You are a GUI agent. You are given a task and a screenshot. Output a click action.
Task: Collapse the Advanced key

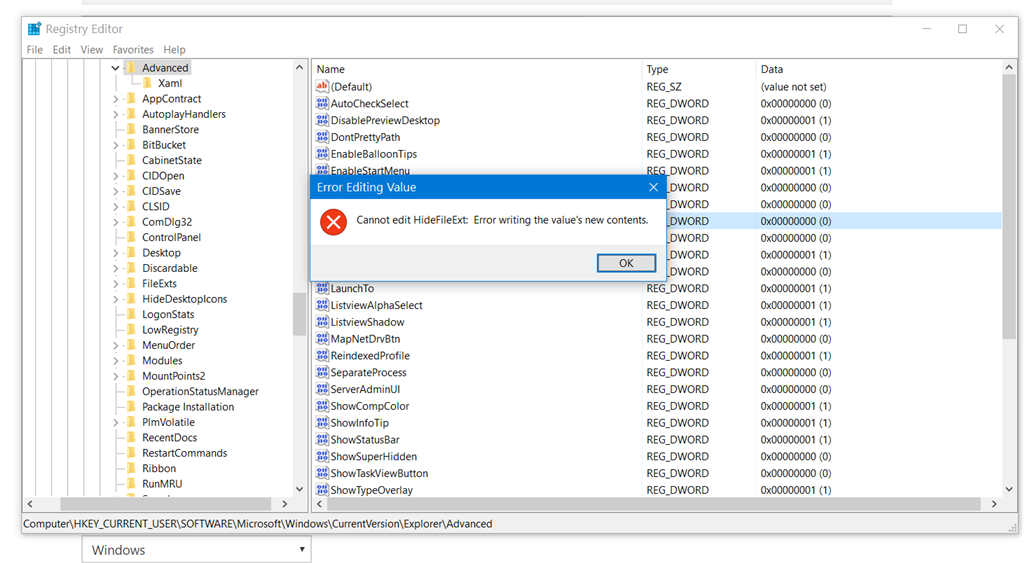(115, 68)
